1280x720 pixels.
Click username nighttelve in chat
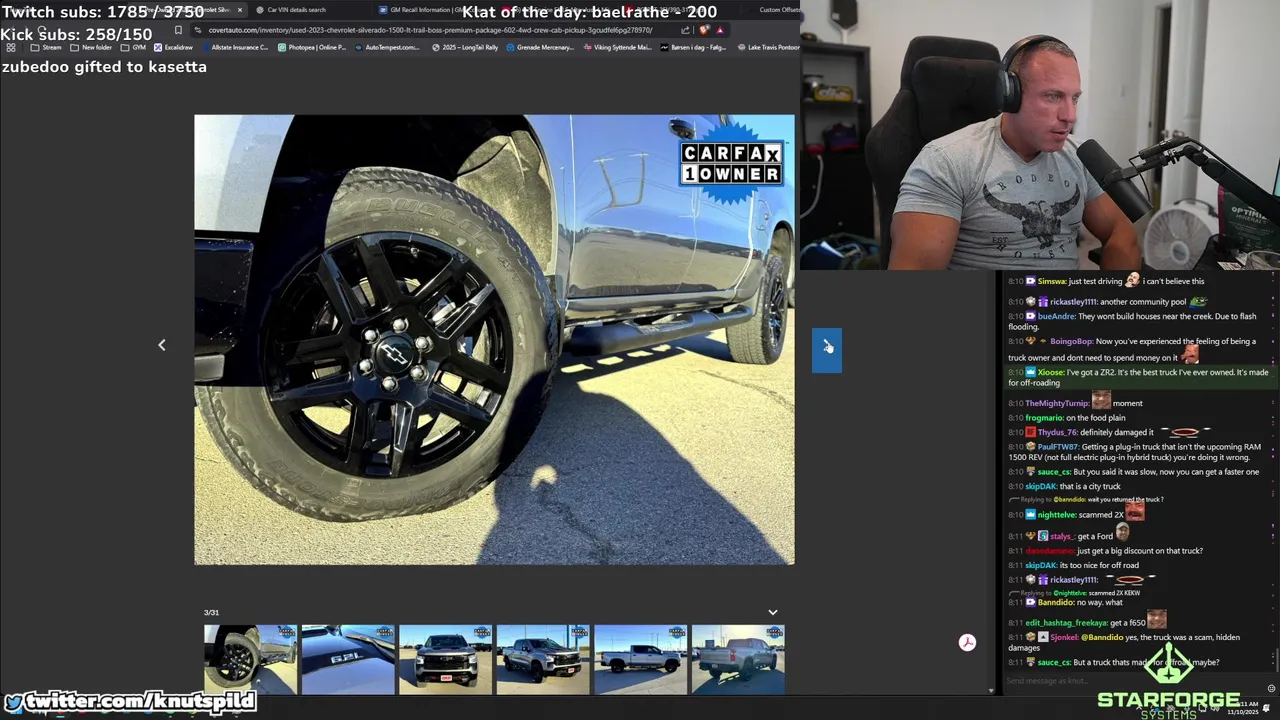tap(1057, 515)
